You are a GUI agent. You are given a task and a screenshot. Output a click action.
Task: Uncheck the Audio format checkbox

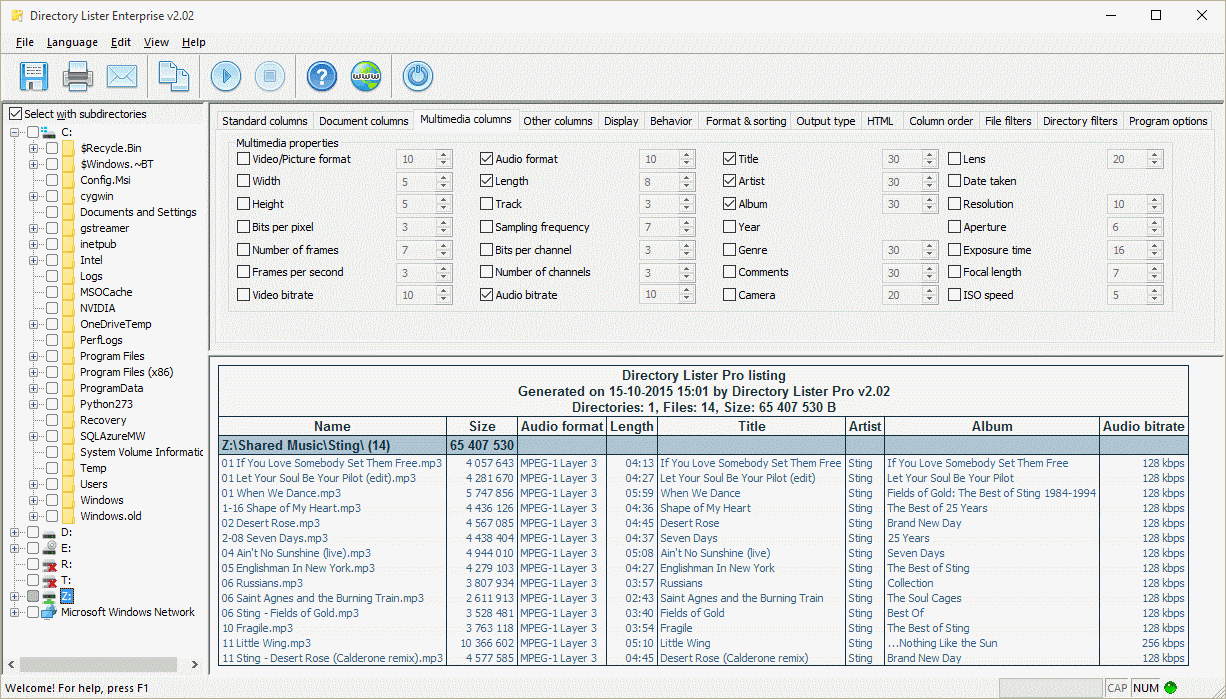(x=486, y=159)
